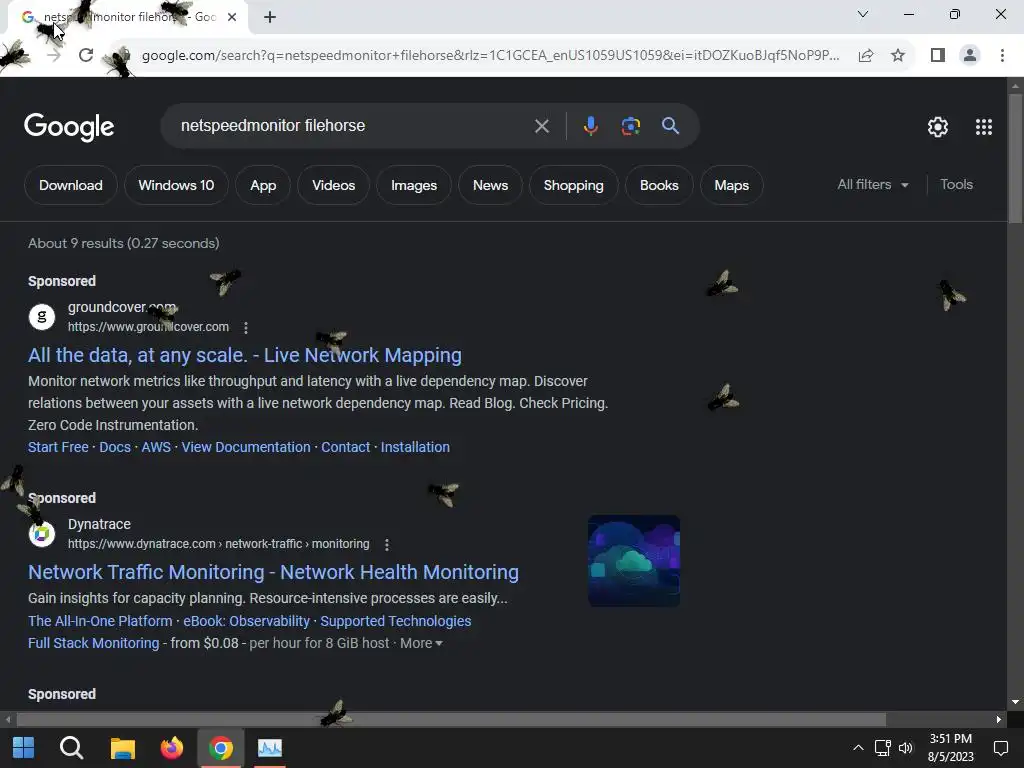Switch to News results
This screenshot has height=768, width=1024.
point(490,185)
